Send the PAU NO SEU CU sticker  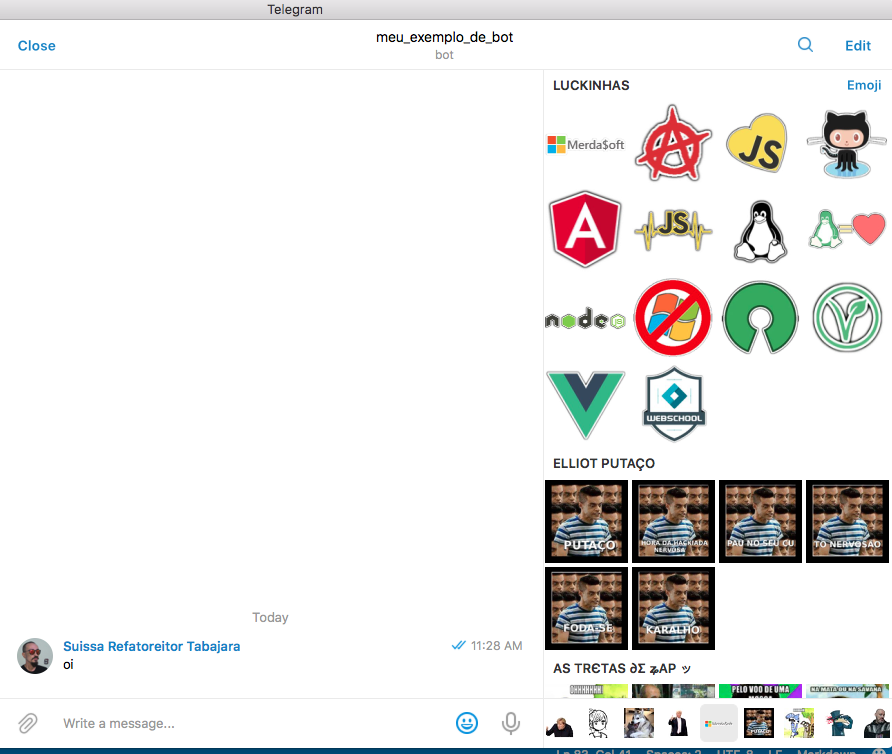pos(761,521)
